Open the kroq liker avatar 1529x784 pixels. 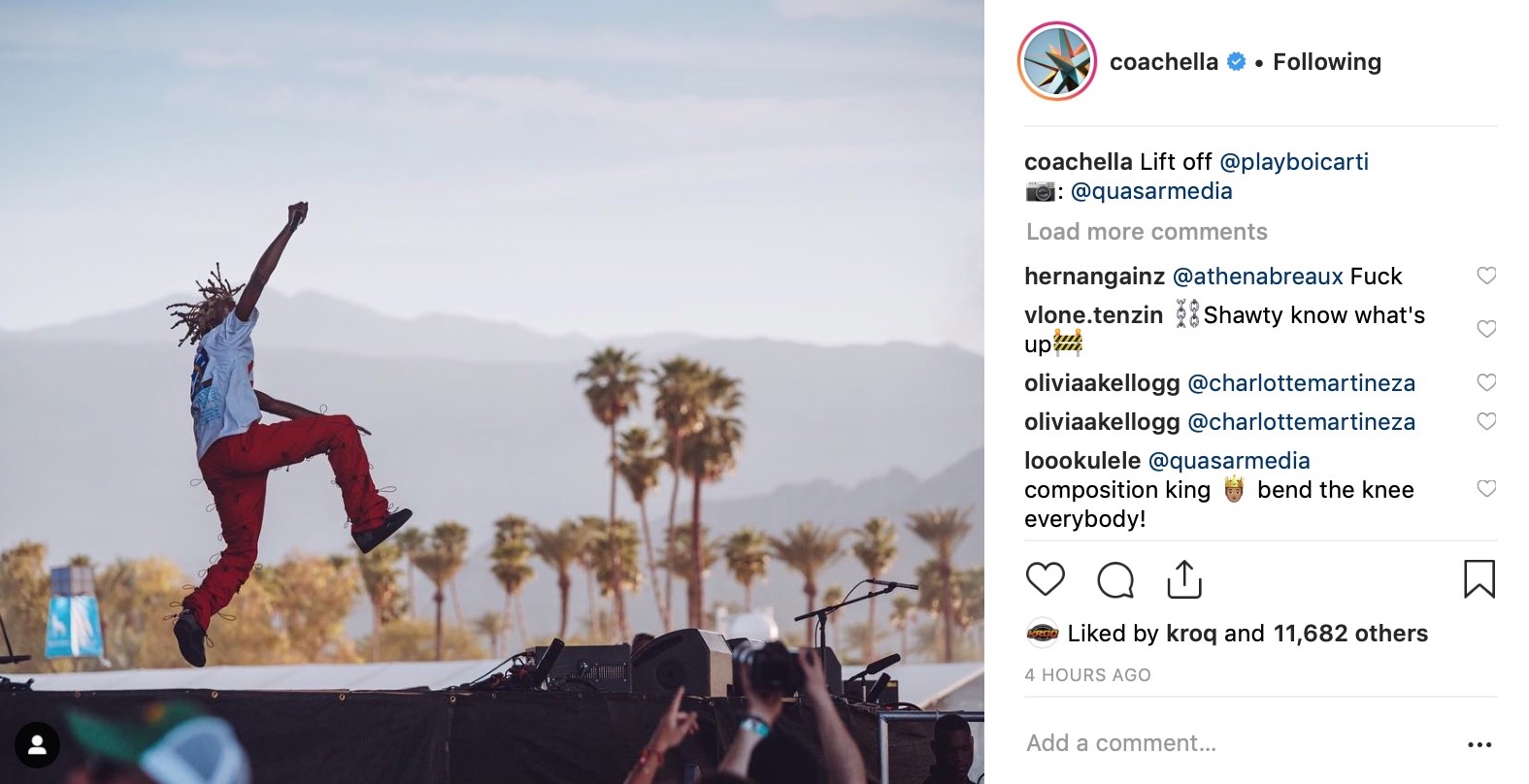point(1042,634)
